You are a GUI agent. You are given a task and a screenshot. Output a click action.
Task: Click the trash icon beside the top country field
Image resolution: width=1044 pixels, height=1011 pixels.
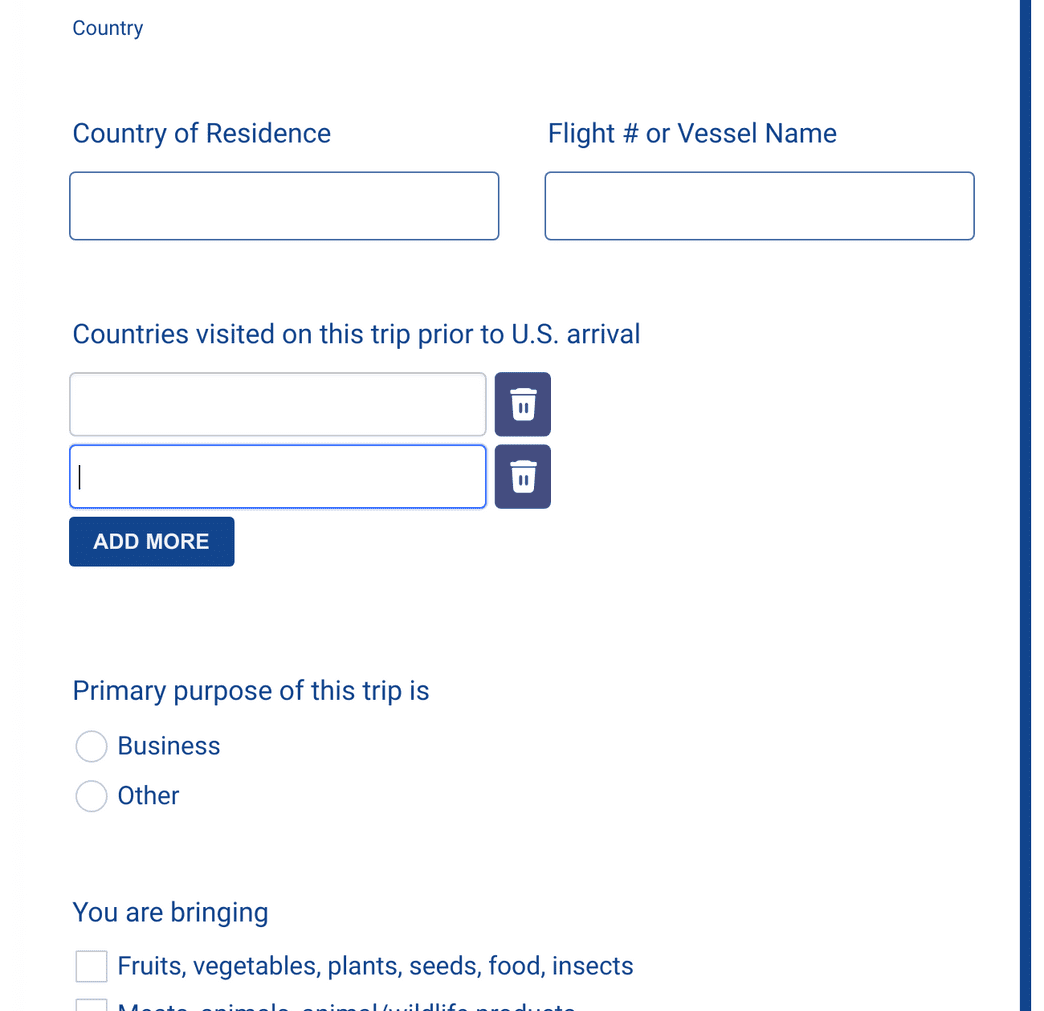(522, 404)
